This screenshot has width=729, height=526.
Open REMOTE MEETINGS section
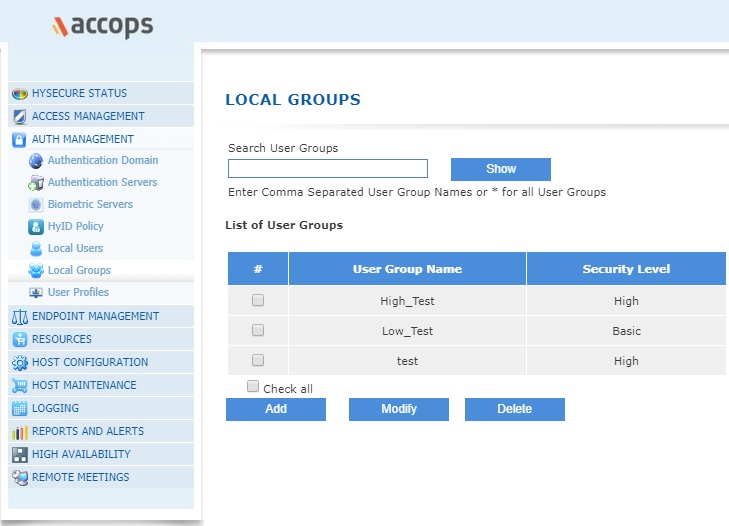coord(101,477)
